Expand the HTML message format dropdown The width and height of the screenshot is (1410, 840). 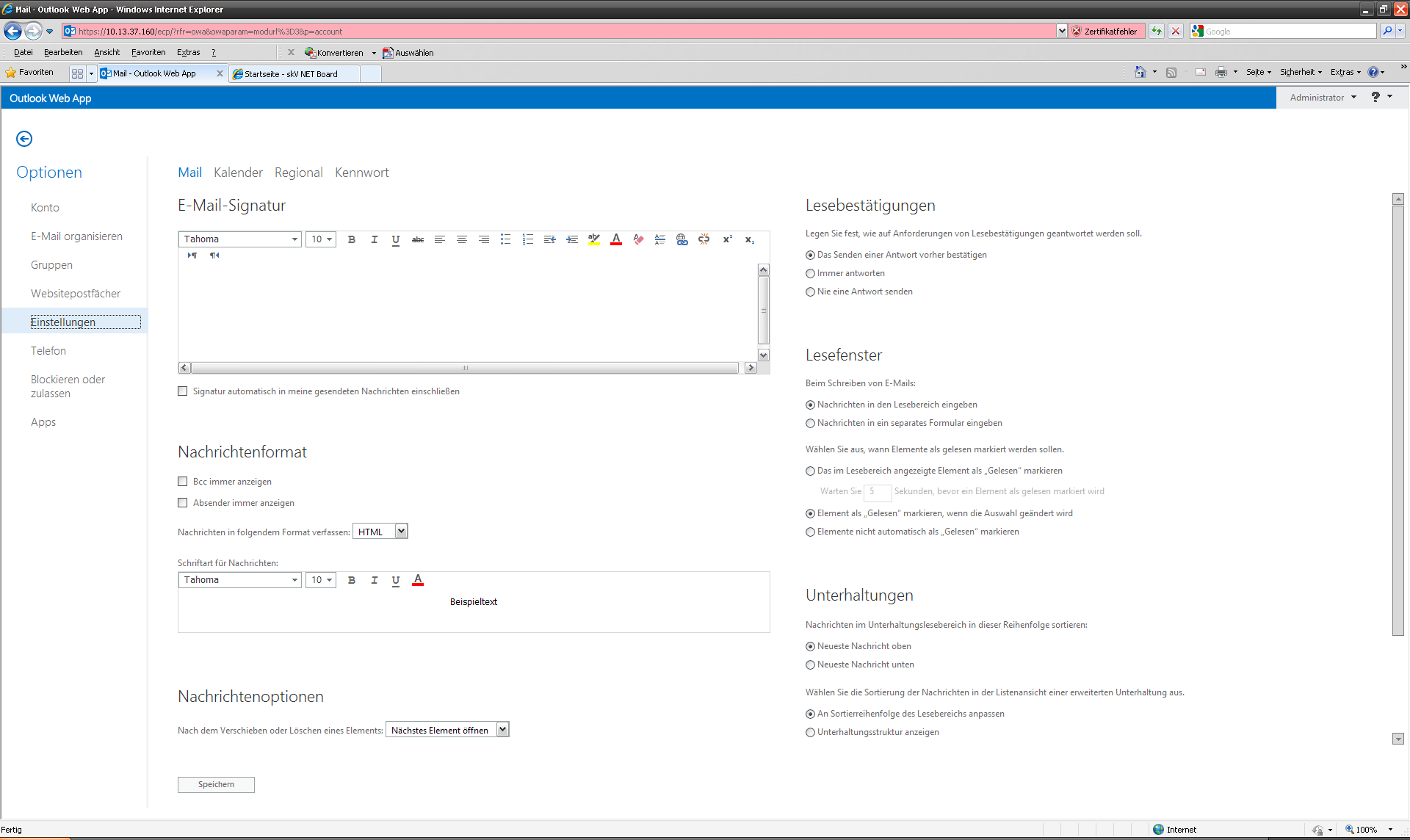coord(401,531)
